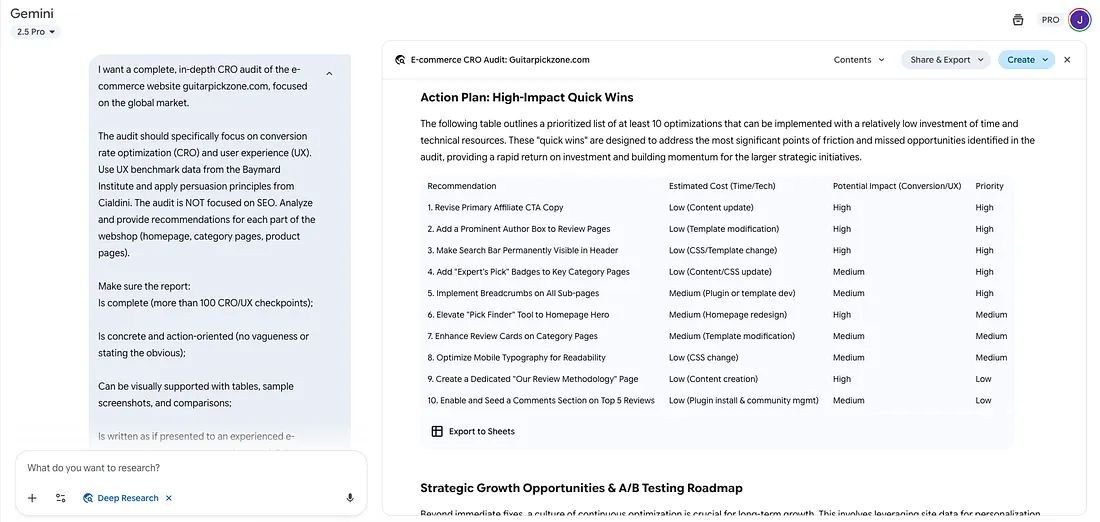The width and height of the screenshot is (1100, 522).
Task: Click the Priority column header
Action: click(989, 186)
